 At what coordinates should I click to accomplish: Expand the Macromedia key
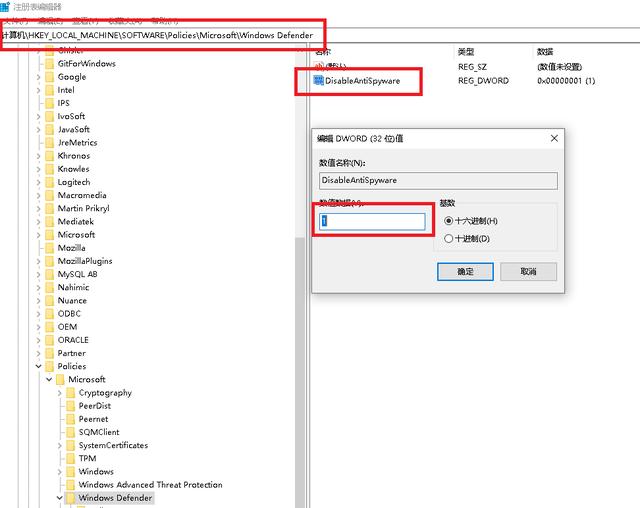point(38,195)
